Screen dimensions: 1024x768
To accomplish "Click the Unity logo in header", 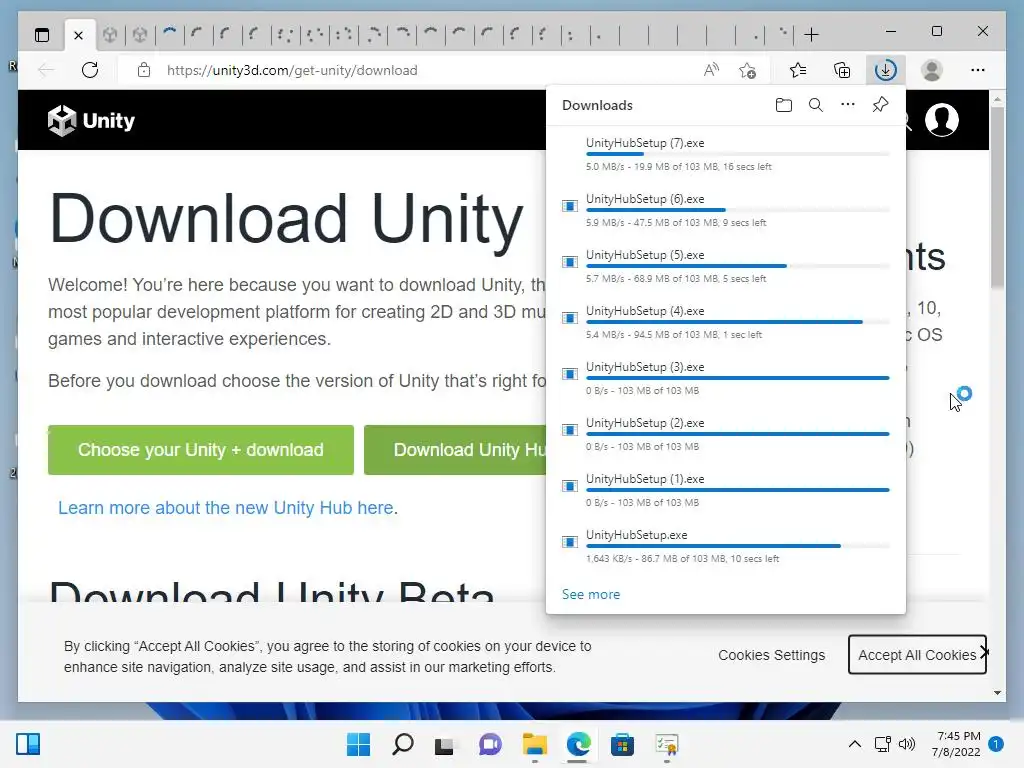I will click(x=91, y=120).
